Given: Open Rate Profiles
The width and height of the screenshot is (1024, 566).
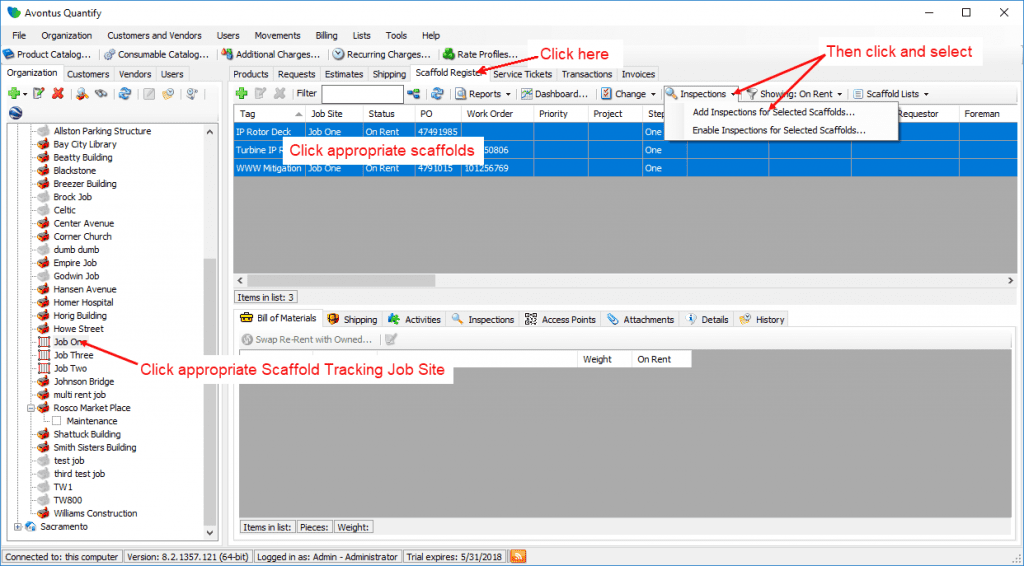Looking at the screenshot, I should tap(481, 54).
